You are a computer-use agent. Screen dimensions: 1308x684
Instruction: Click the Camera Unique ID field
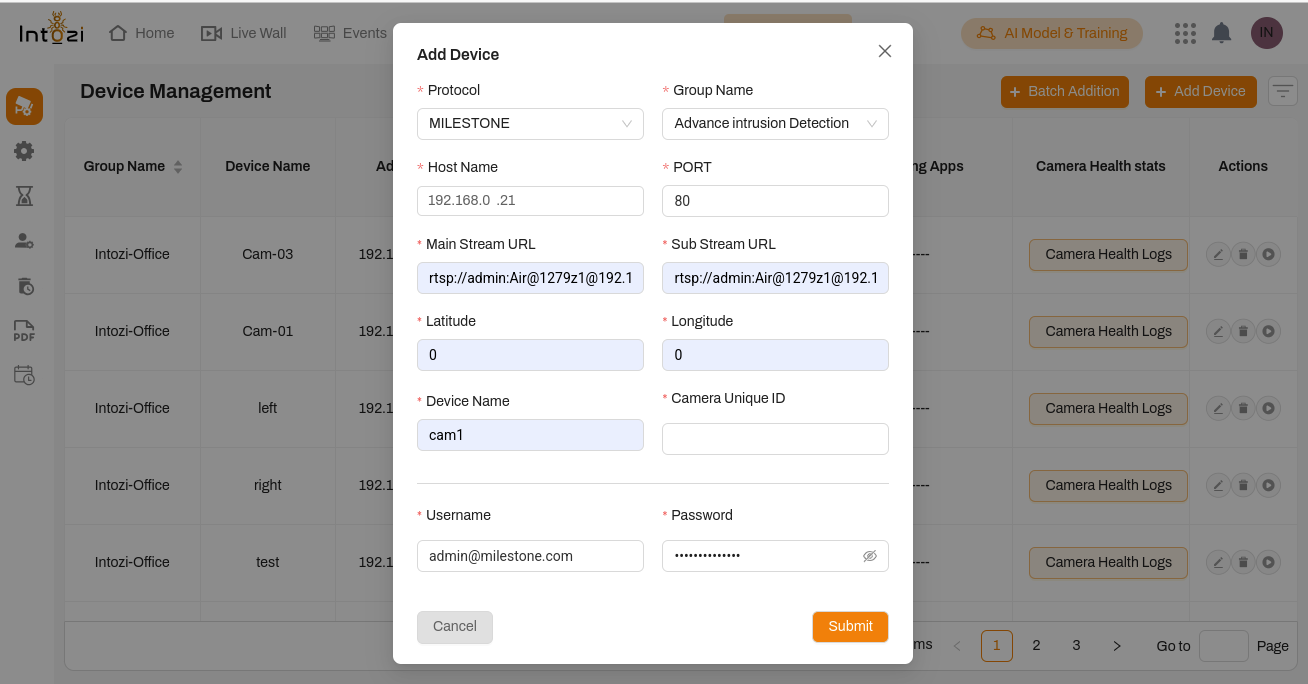(775, 439)
